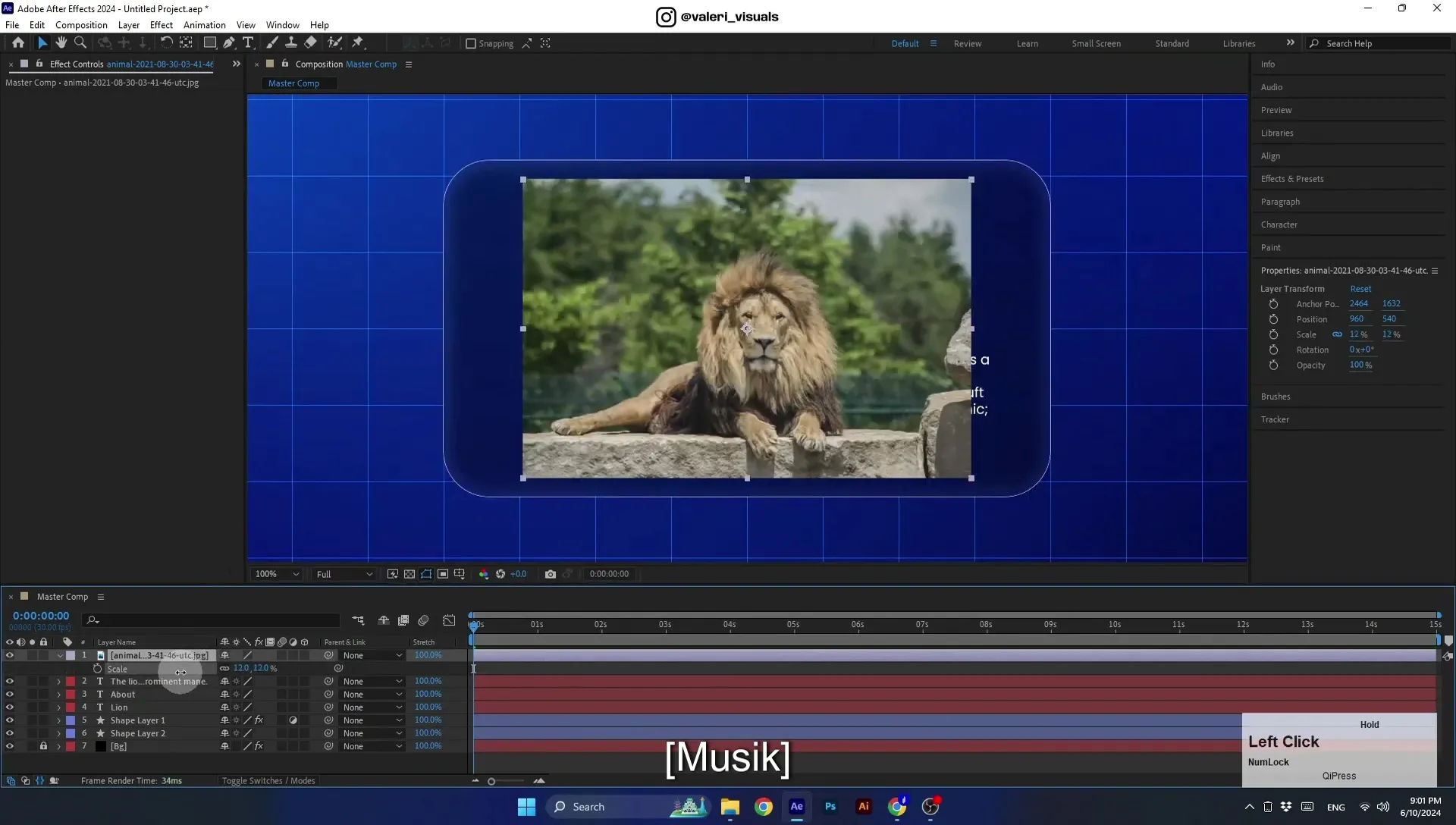Click the Position stopwatch in Properties
The height and width of the screenshot is (825, 1456).
pyautogui.click(x=1273, y=319)
